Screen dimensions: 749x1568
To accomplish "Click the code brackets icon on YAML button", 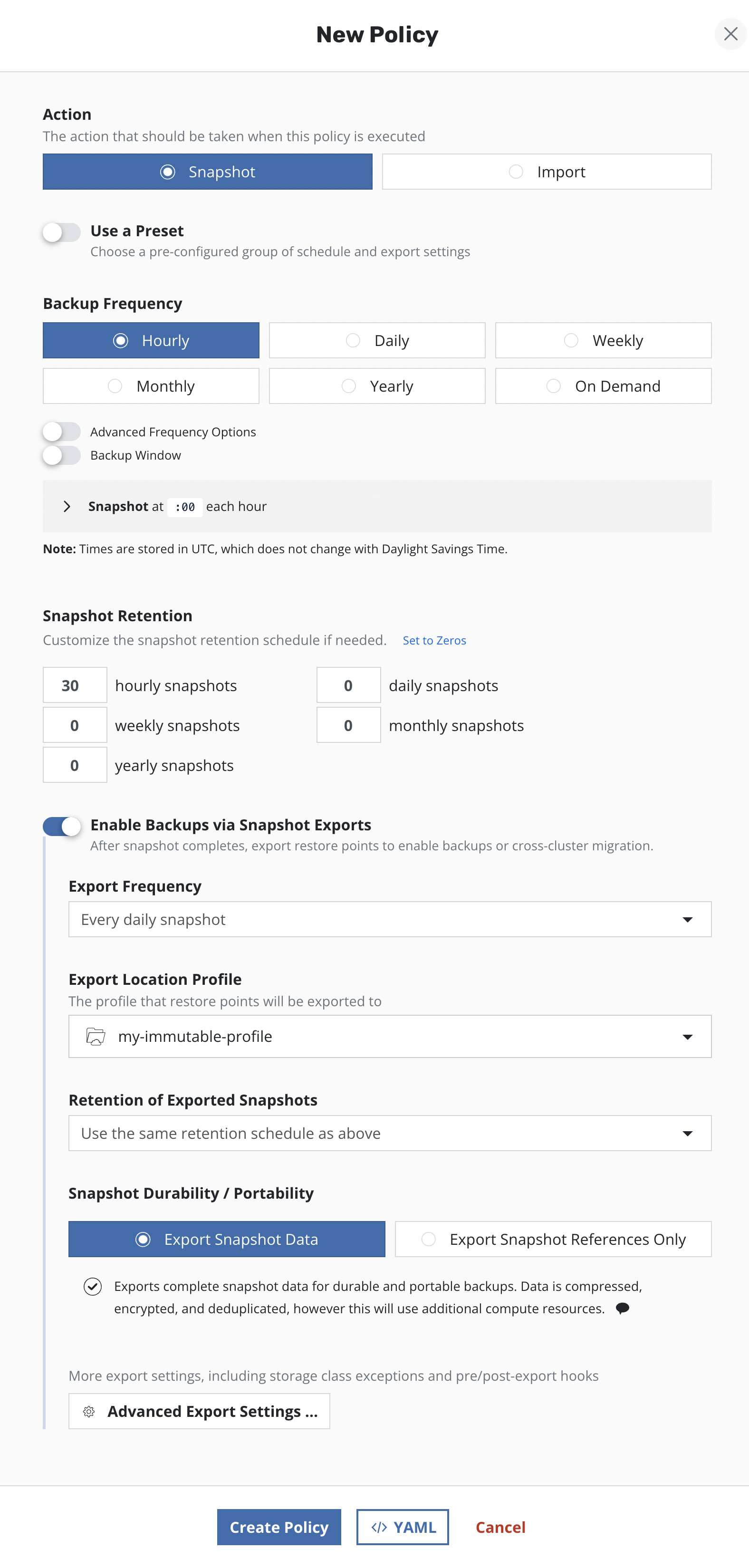I will pos(379,1527).
